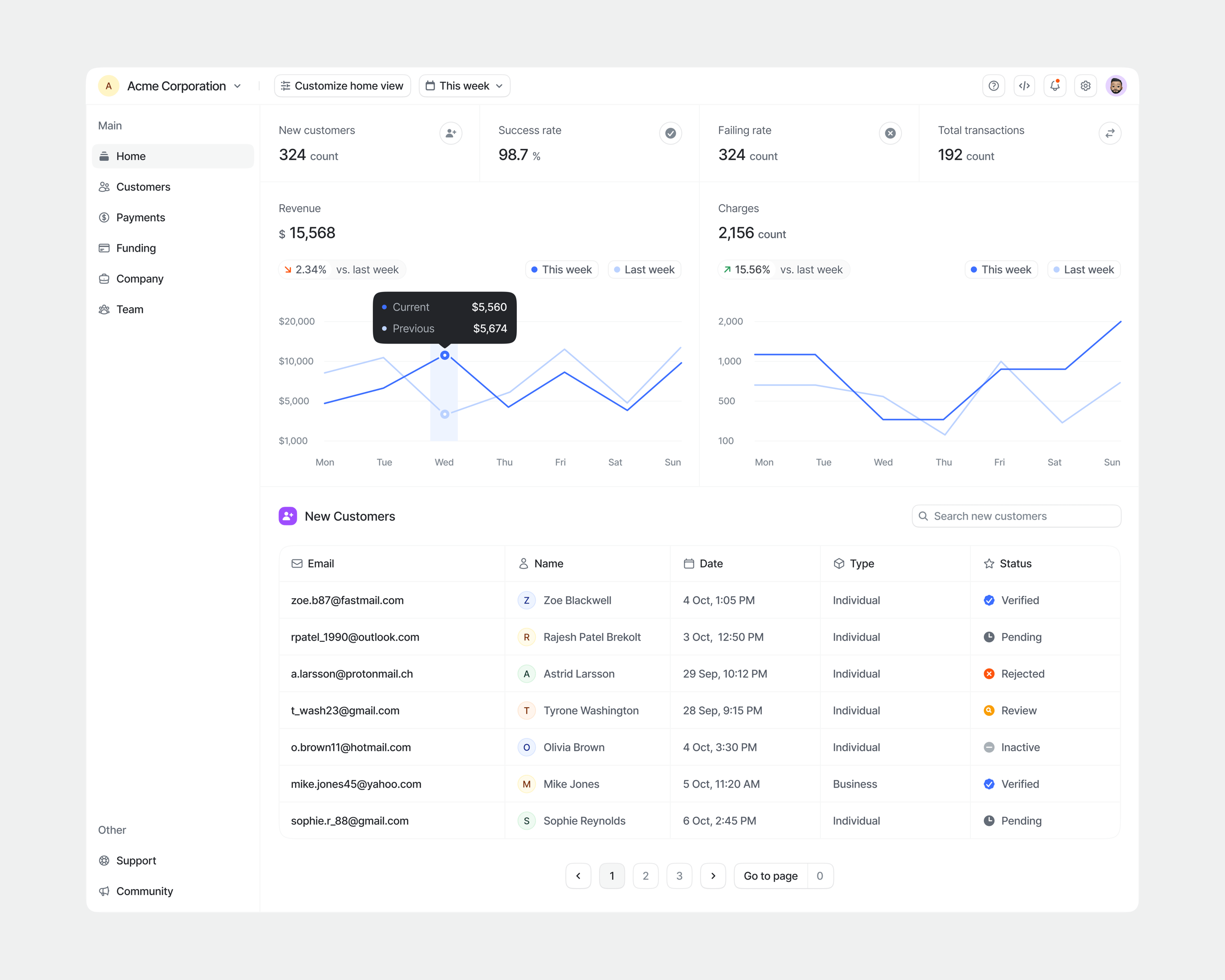
Task: Open Customers in sidebar
Action: [x=173, y=186]
